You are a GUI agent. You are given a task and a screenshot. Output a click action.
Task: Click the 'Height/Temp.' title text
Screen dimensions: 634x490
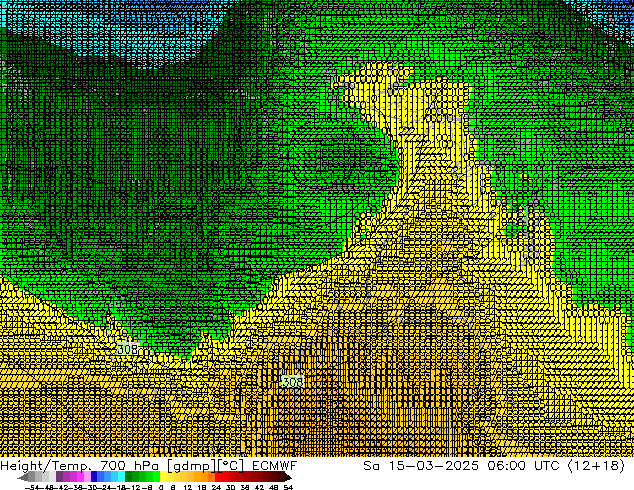[x=44, y=466]
